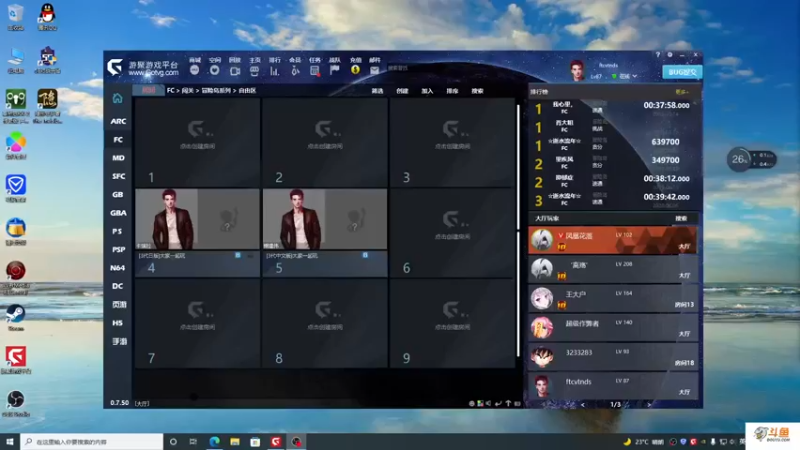Viewport: 800px width, 450px height.
Task: Select the GBA platform category
Action: point(118,213)
